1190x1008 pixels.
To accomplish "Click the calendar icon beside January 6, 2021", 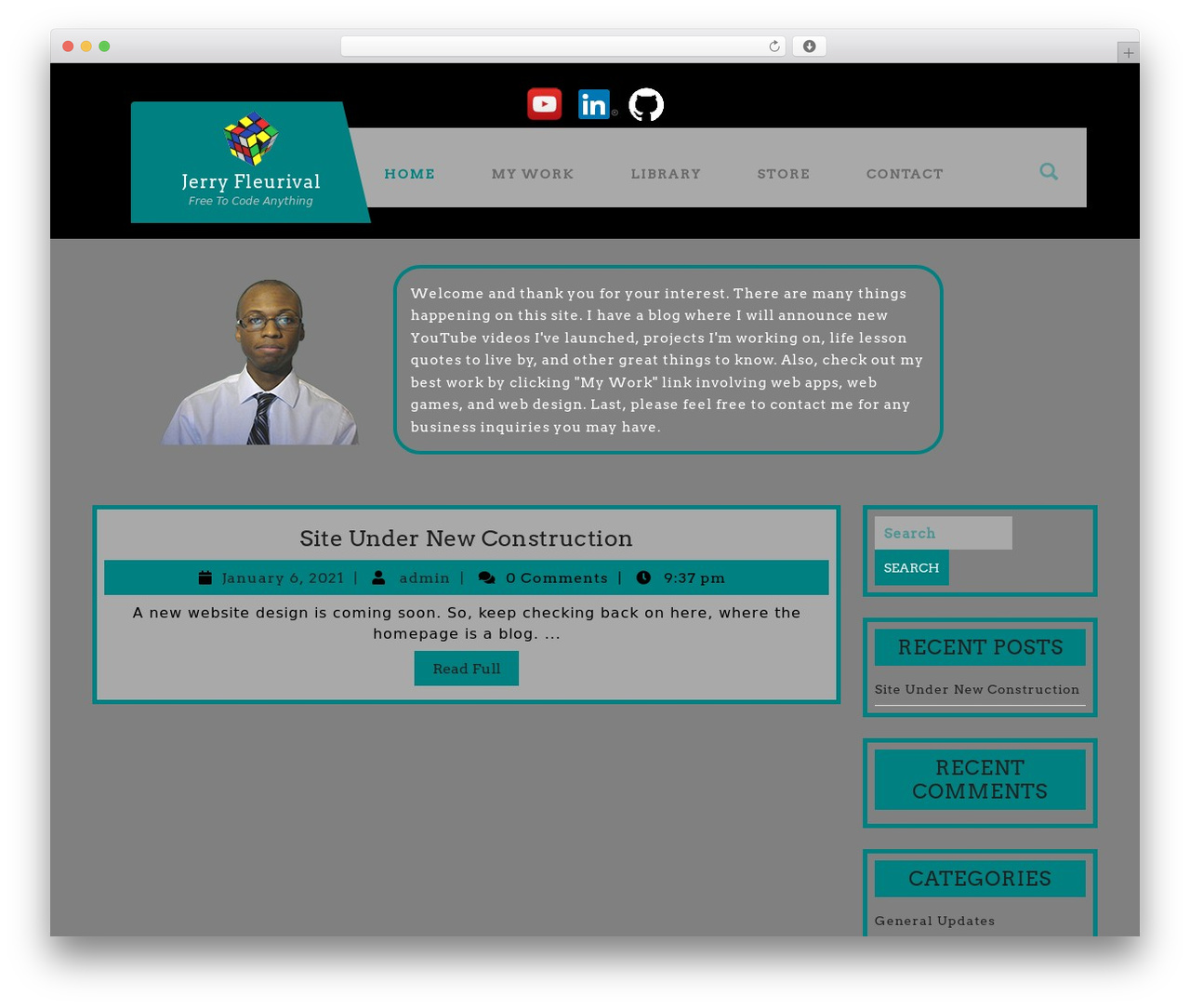I will pos(205,577).
